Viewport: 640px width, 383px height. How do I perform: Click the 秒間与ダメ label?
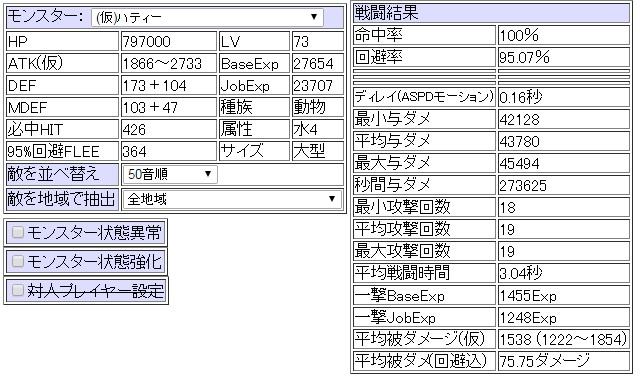coord(393,185)
